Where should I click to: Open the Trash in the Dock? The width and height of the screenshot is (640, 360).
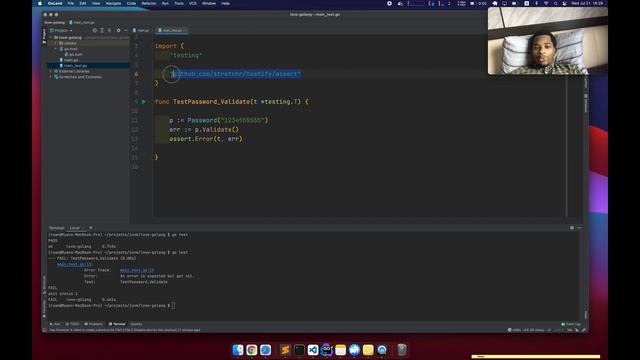click(402, 350)
